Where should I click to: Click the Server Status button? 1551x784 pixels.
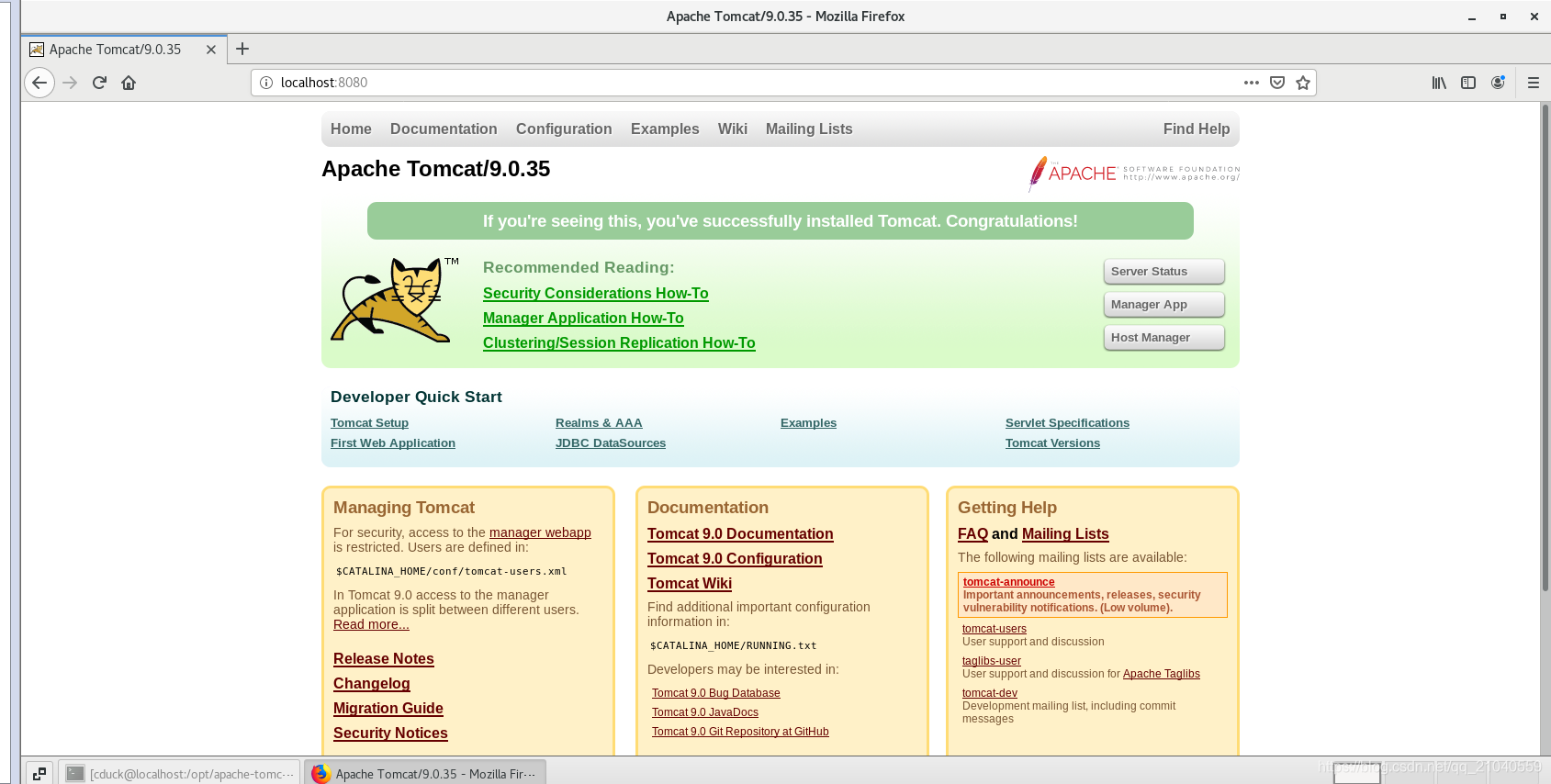coord(1163,272)
